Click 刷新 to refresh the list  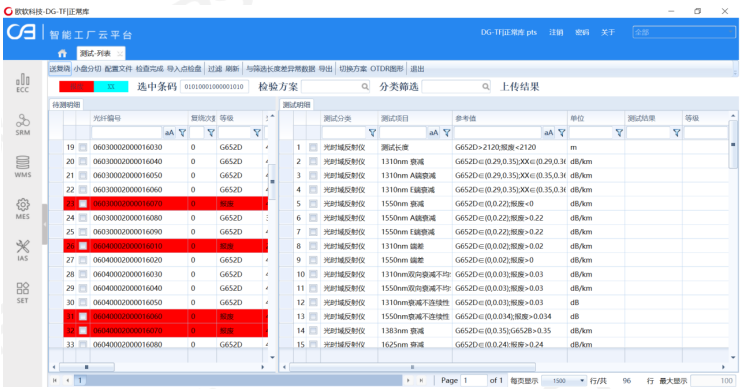coord(232,69)
